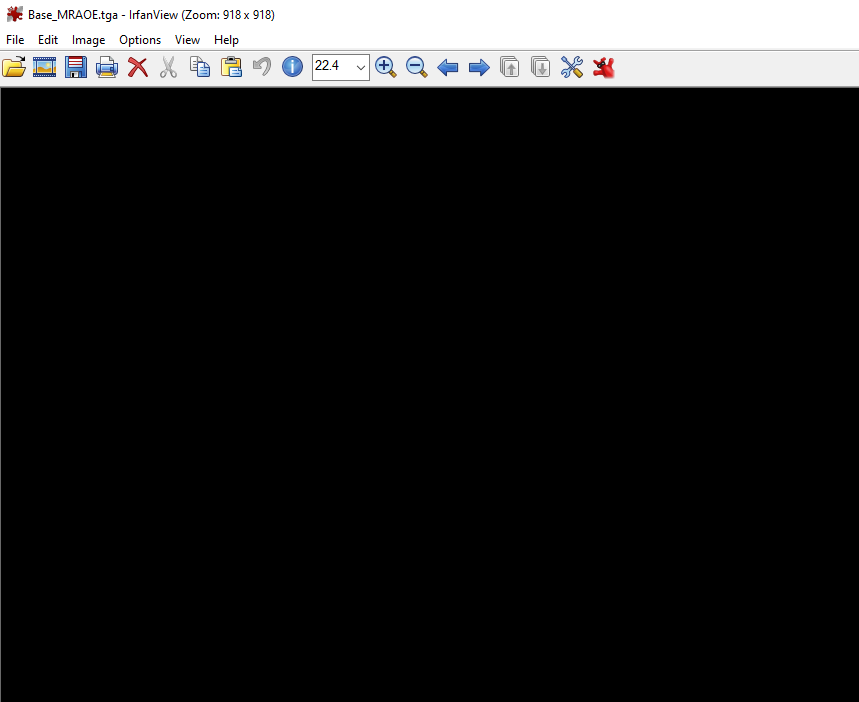Screen dimensions: 859x702
Task: Click the IrfanView title bar app icon
Action: tap(15, 14)
